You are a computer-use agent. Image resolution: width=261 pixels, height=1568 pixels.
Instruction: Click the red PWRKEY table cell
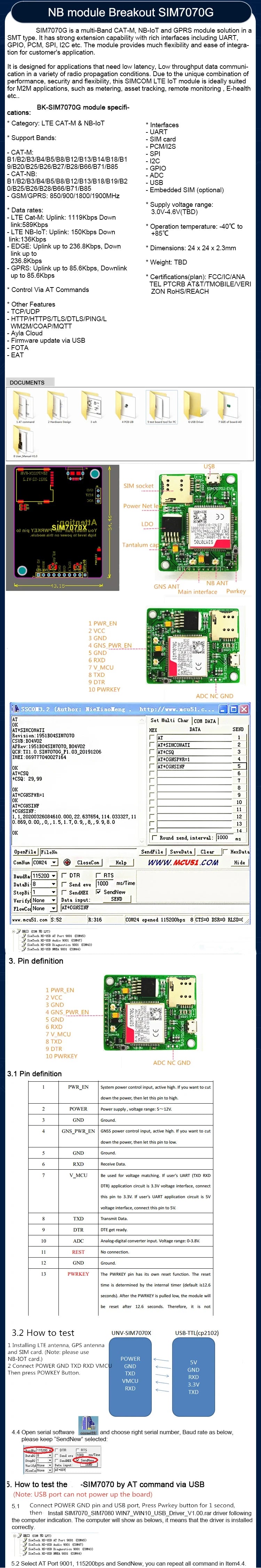(78, 1273)
